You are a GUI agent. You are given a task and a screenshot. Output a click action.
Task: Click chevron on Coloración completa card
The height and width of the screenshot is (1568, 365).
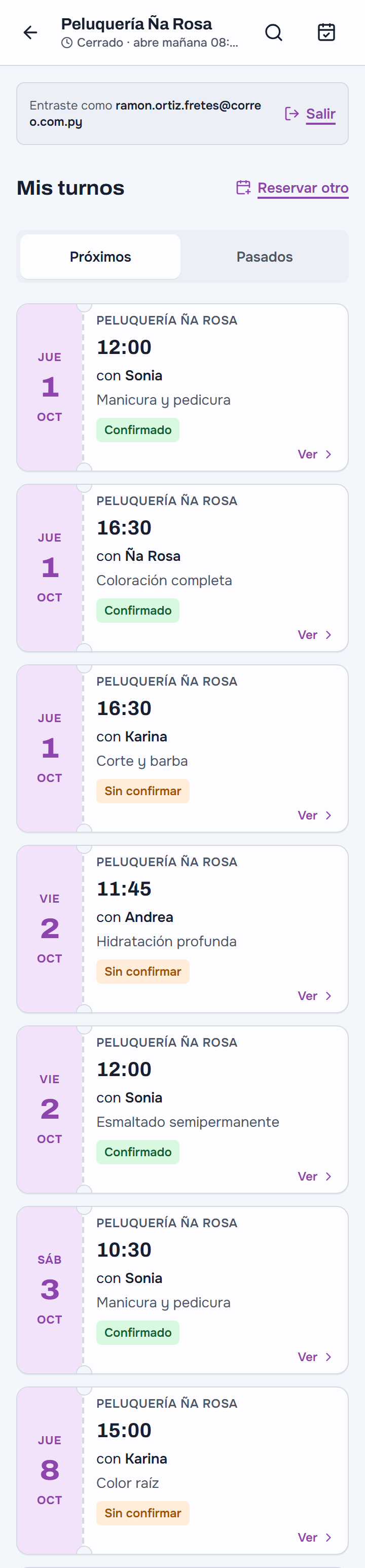tap(328, 635)
